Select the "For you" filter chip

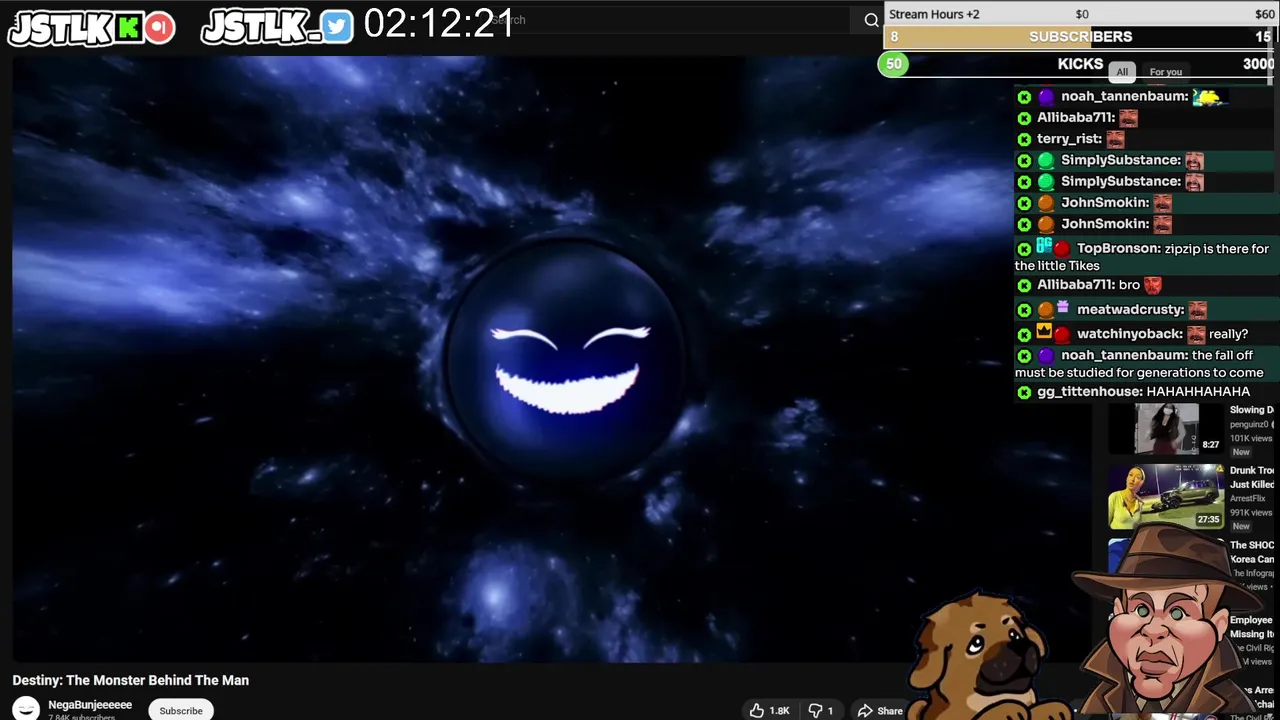coord(1165,72)
